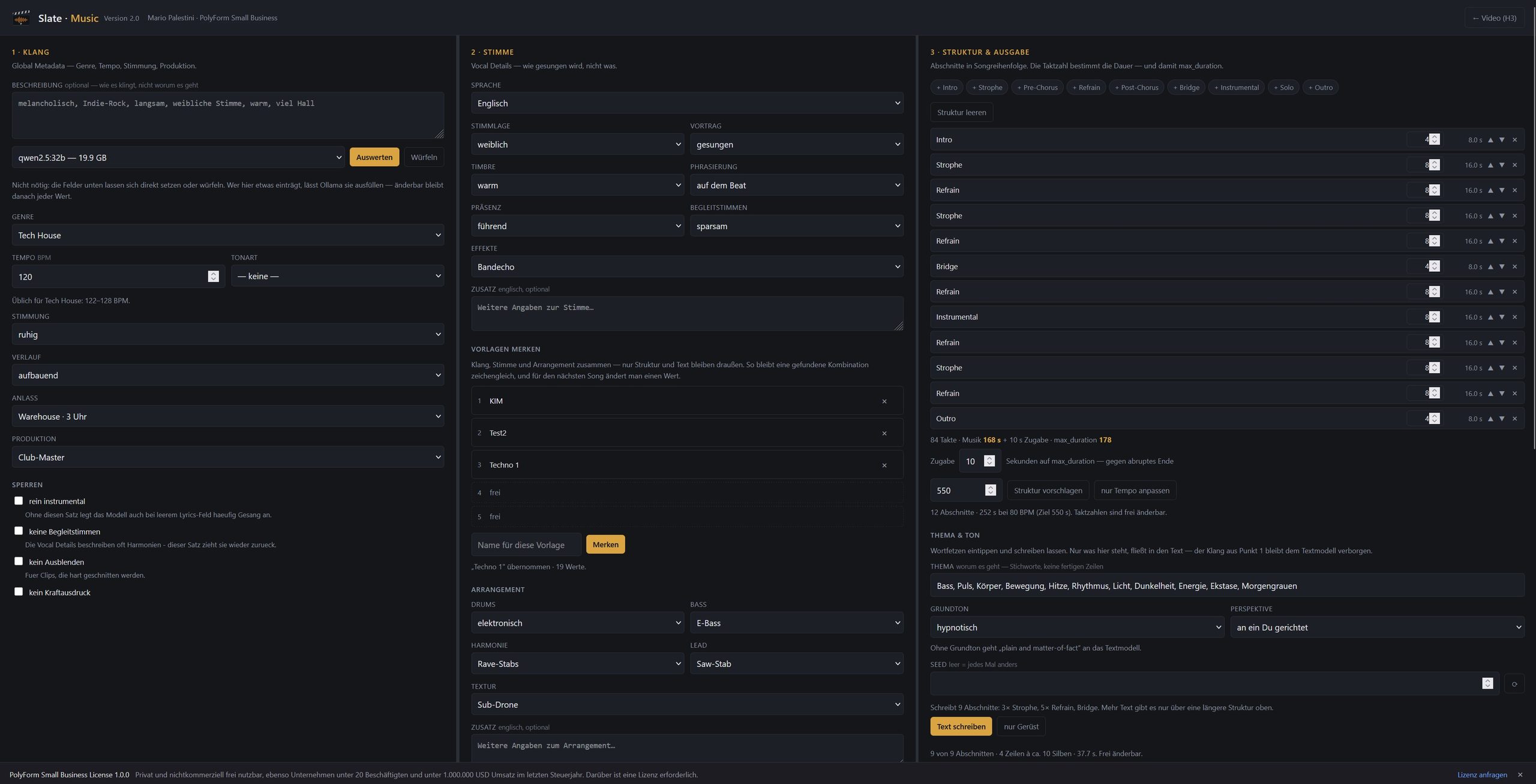Add a Post-Chorus section
Image resolution: width=1536 pixels, height=784 pixels.
1136,88
